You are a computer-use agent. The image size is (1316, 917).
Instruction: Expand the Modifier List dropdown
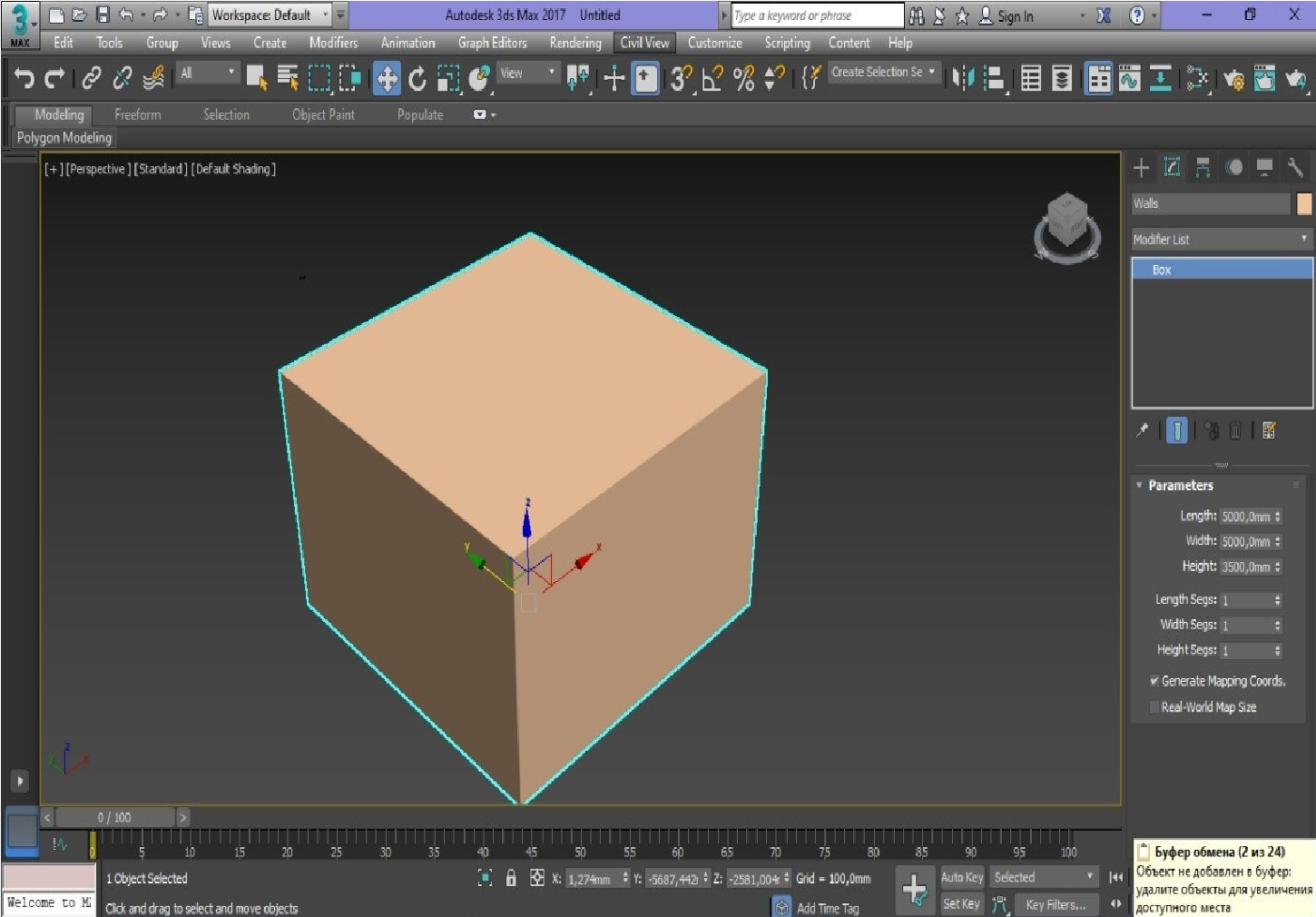[x=1221, y=239]
